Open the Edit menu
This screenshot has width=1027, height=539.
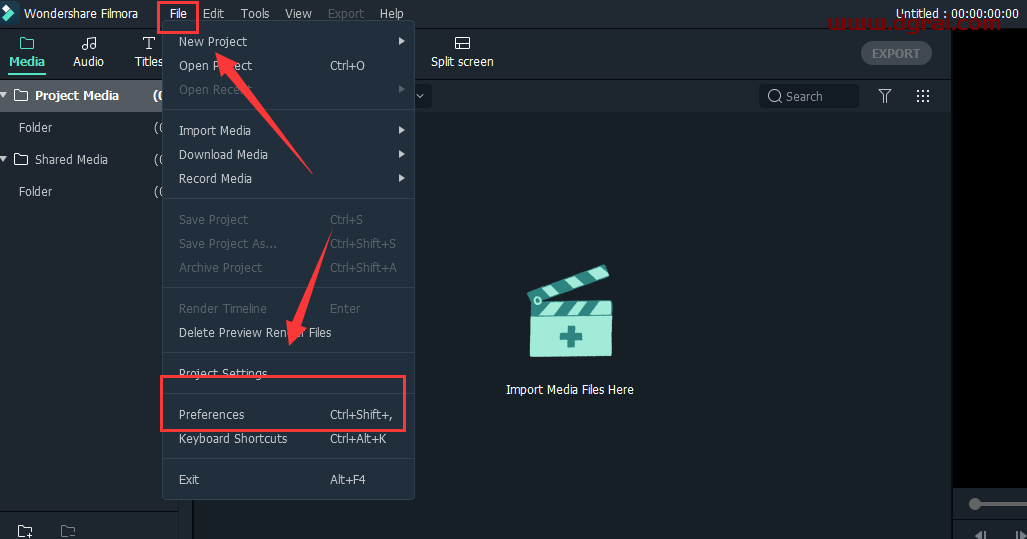click(213, 14)
